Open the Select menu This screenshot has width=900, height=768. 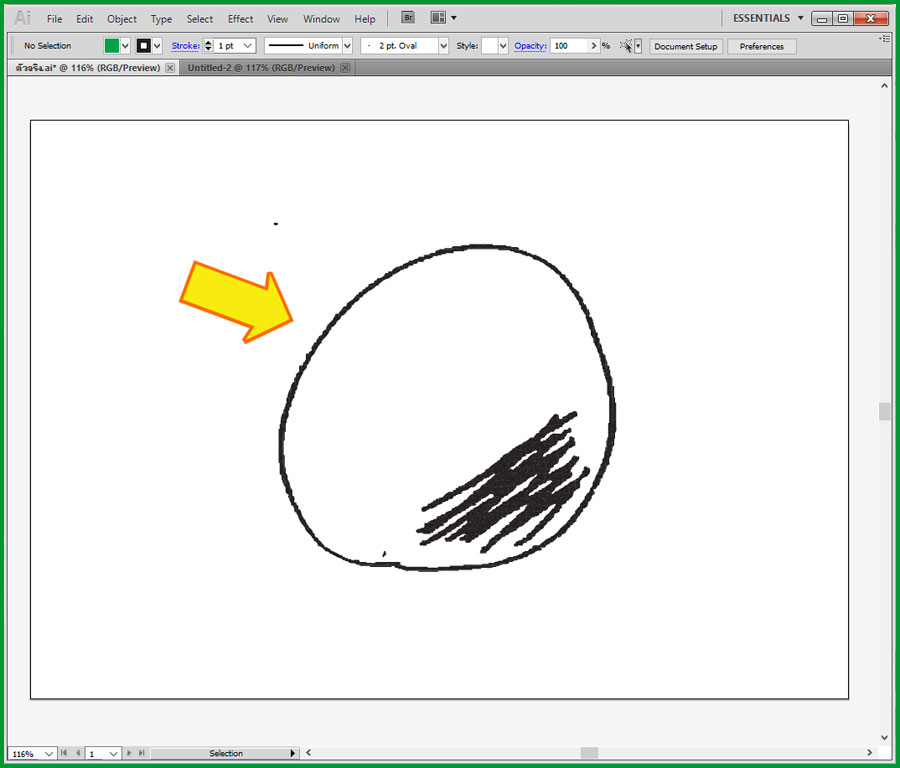pyautogui.click(x=200, y=19)
